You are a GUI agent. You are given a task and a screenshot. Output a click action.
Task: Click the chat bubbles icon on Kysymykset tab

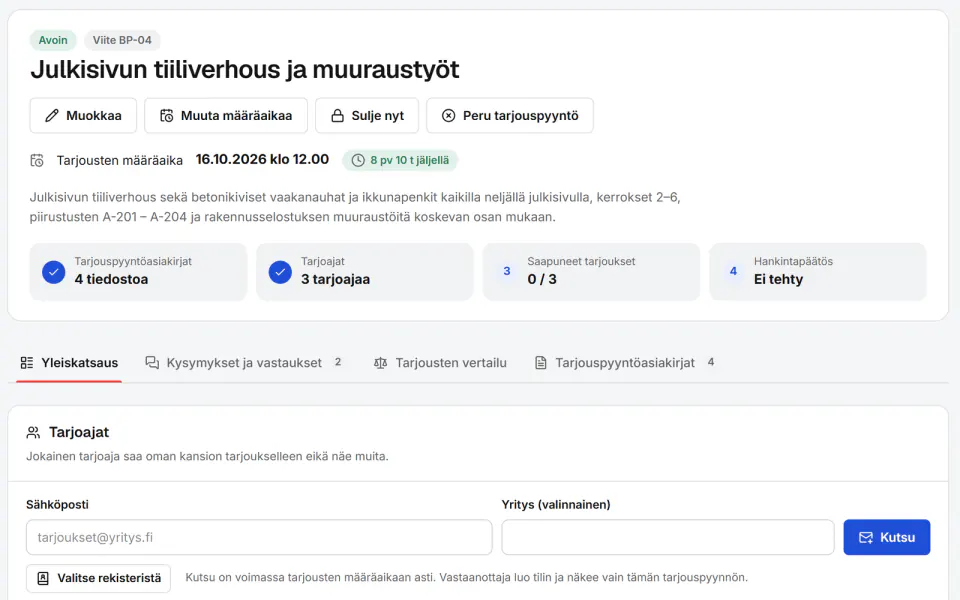click(x=152, y=362)
